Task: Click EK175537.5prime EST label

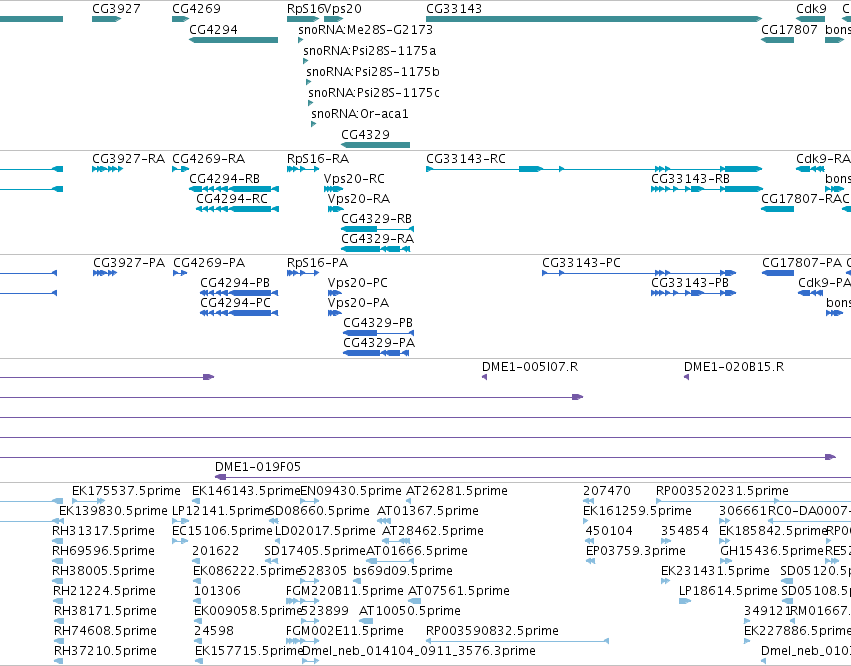Action: click(x=126, y=491)
